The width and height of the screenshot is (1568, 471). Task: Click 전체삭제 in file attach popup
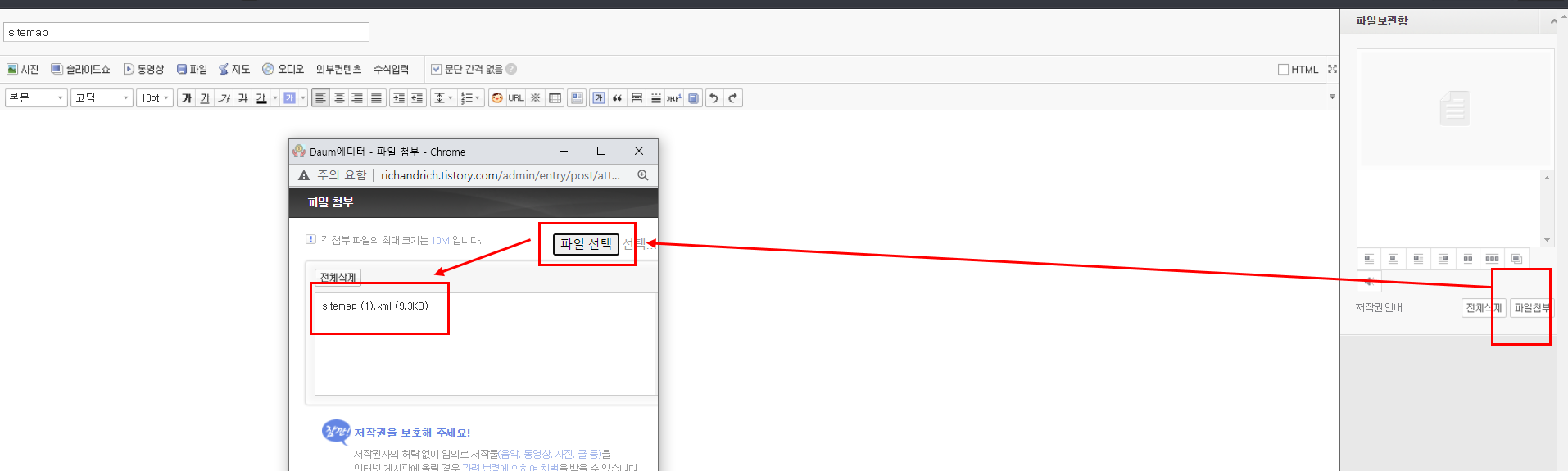338,277
